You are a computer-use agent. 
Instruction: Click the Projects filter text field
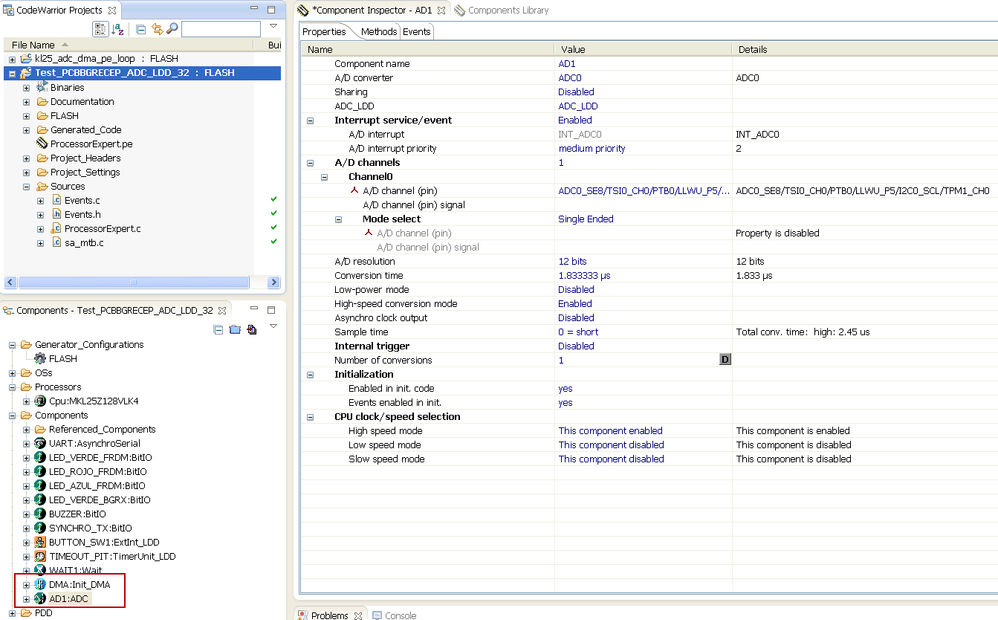coord(221,29)
